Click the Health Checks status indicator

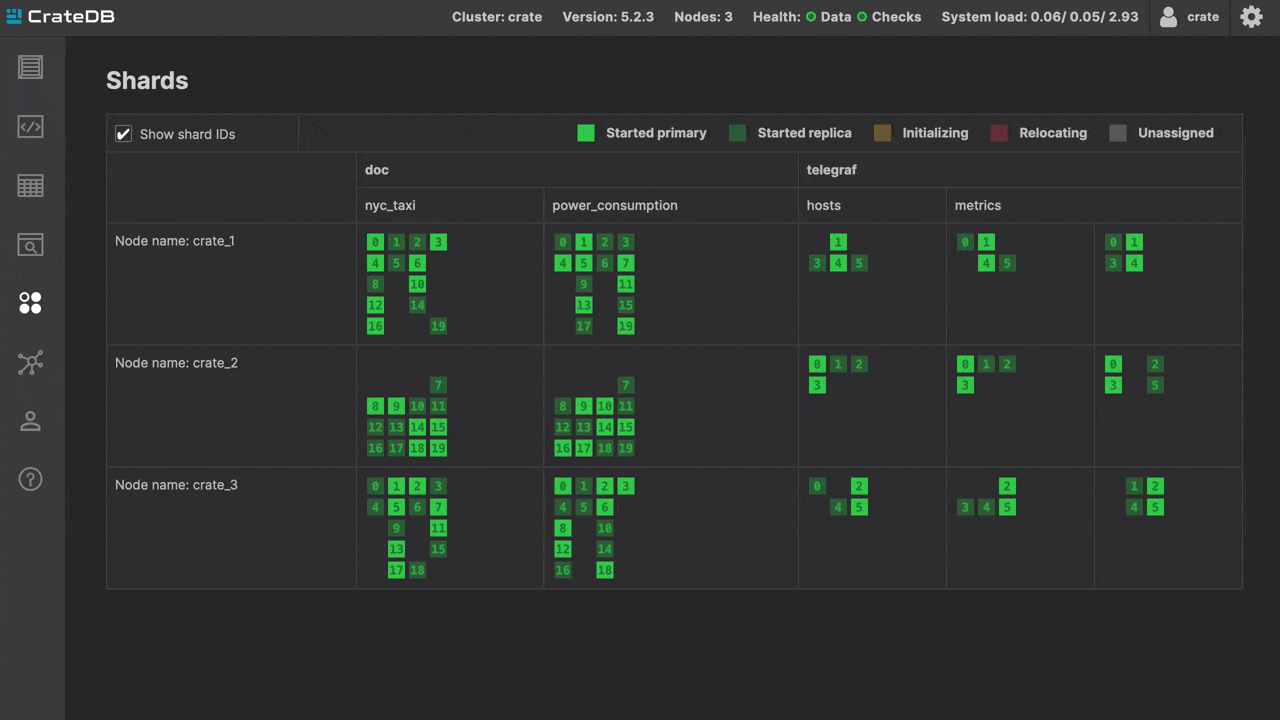[889, 17]
